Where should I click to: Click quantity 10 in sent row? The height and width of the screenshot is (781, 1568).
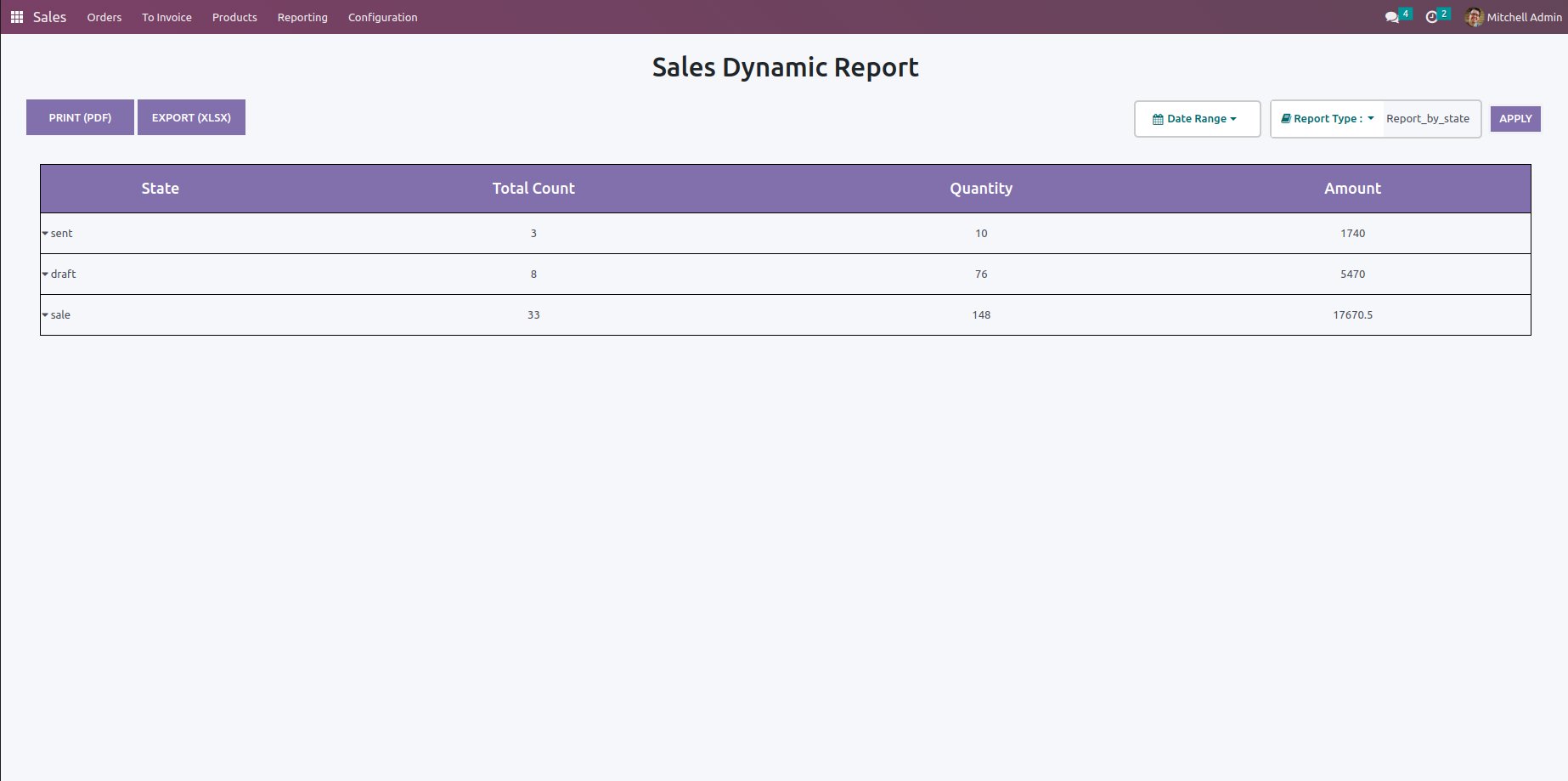[981, 233]
